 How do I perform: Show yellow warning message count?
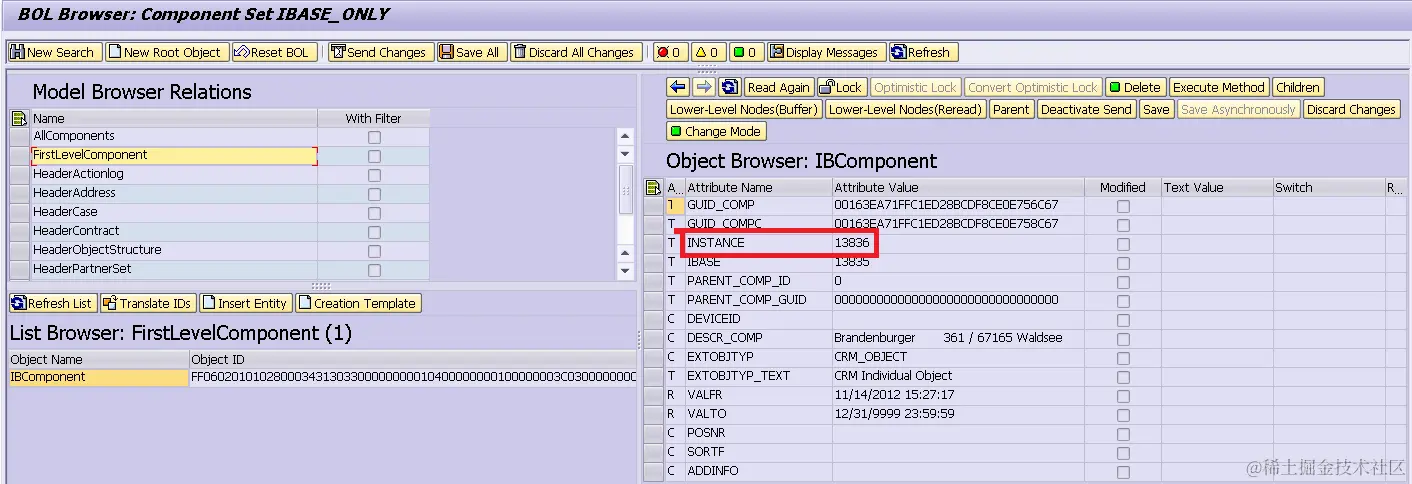[x=707, y=52]
